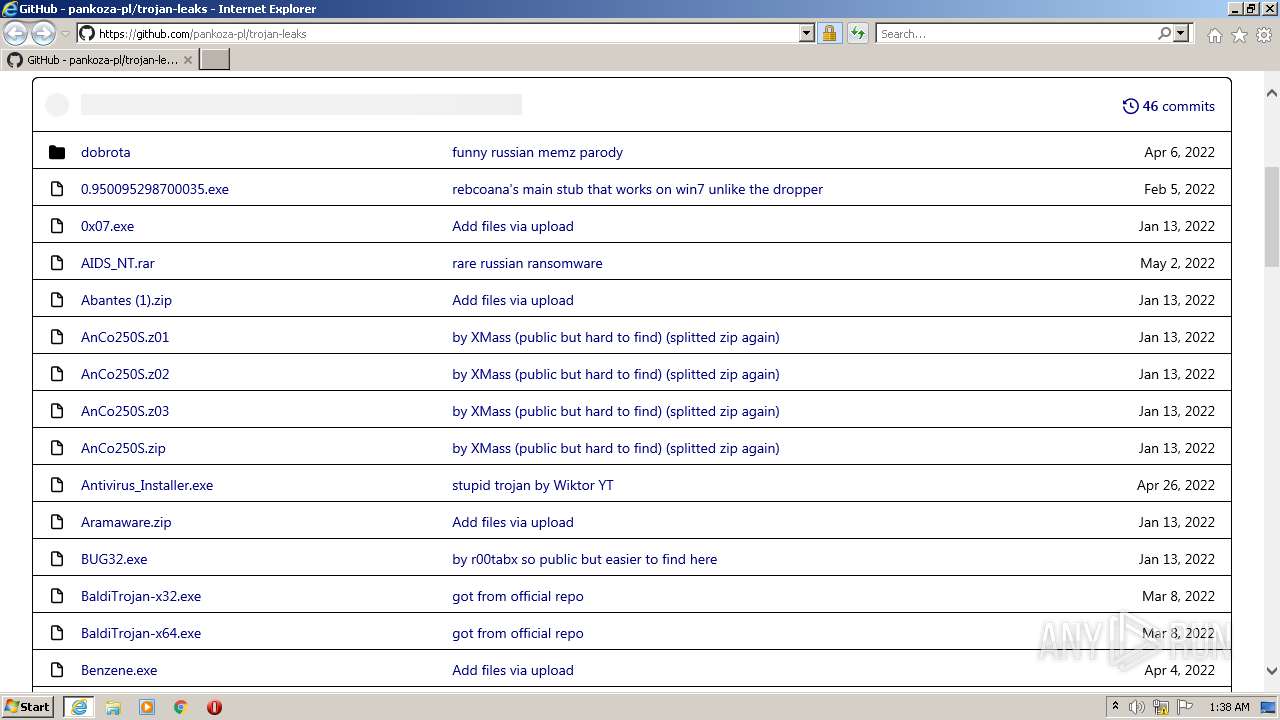Expand the search provider dropdown
This screenshot has width=1280, height=720.
1181,33
